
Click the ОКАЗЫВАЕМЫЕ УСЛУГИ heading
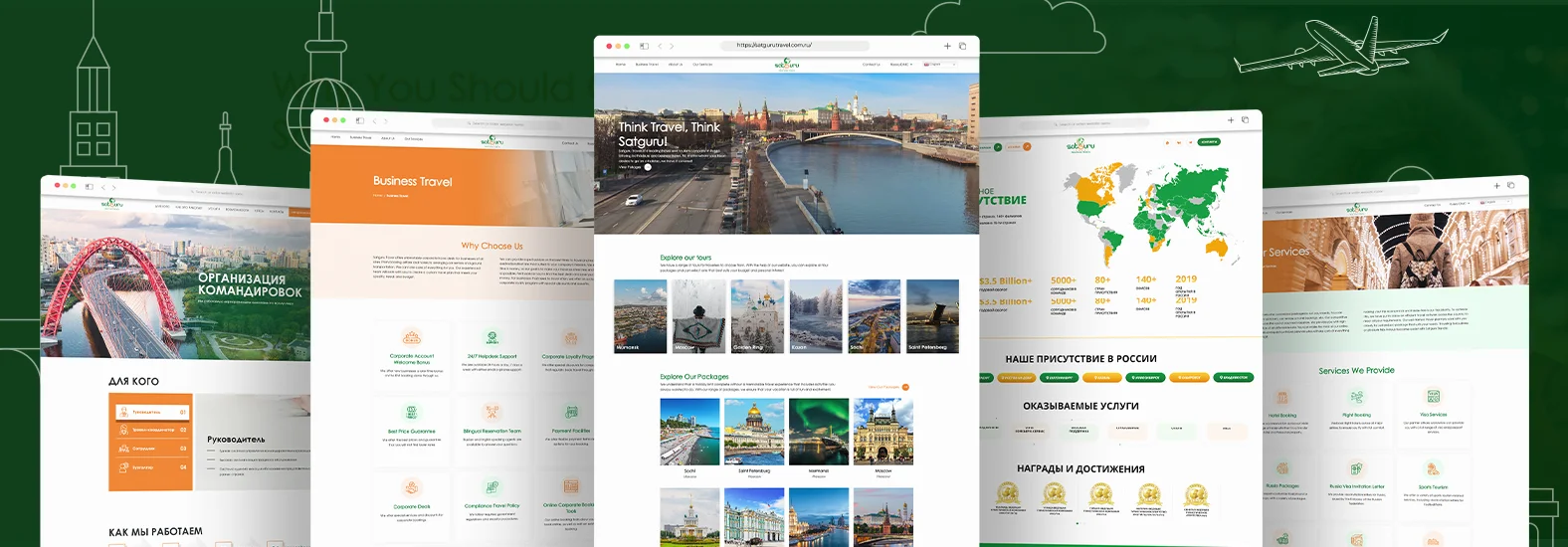click(1080, 406)
